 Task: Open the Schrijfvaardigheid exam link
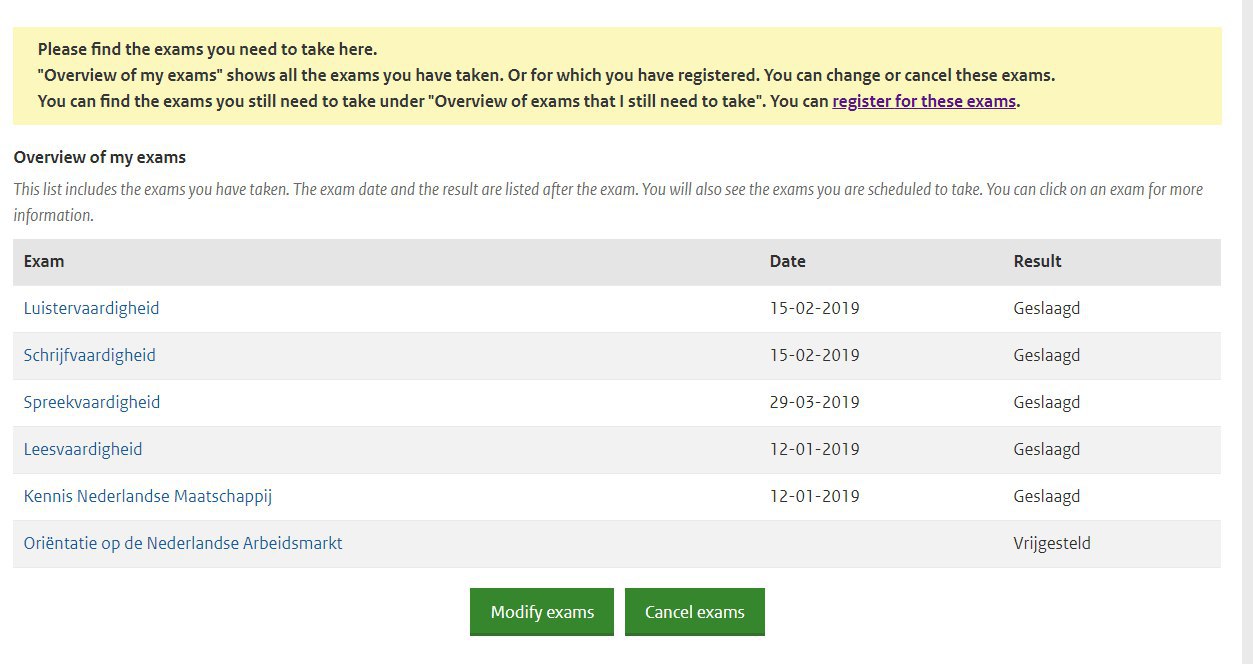pos(89,355)
